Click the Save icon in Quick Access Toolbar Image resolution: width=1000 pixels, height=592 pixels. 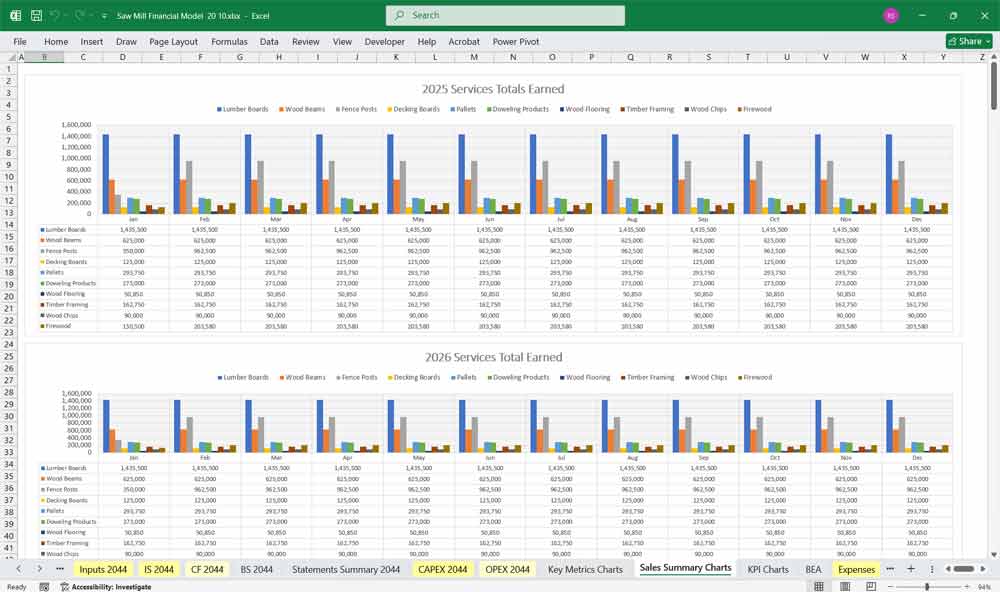[35, 15]
